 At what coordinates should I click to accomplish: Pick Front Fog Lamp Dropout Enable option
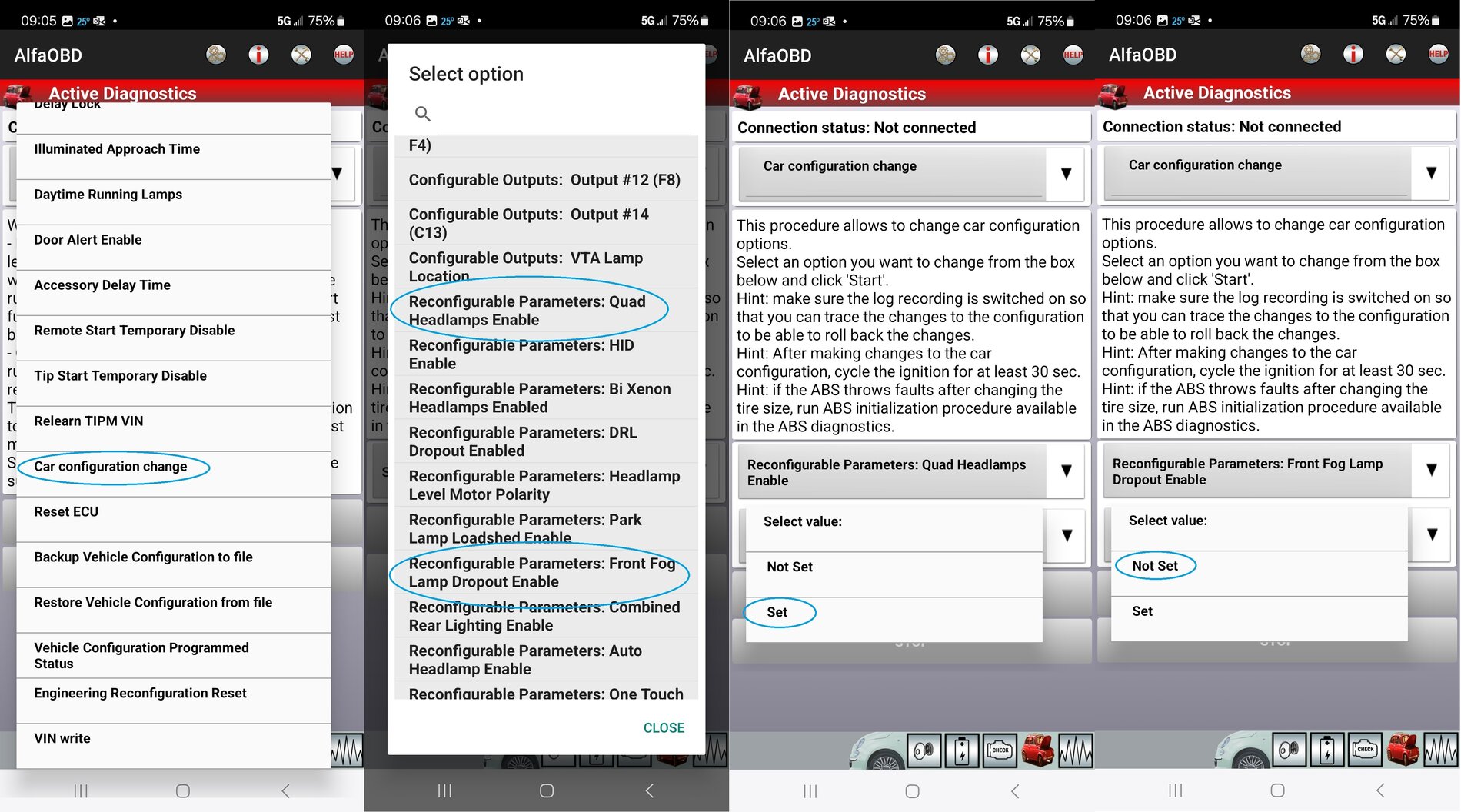pyautogui.click(x=546, y=572)
